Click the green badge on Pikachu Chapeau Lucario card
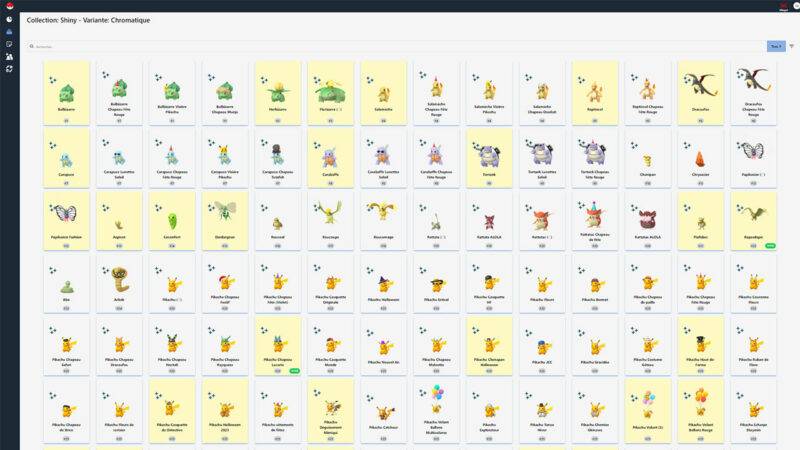The image size is (800, 450). (x=294, y=371)
